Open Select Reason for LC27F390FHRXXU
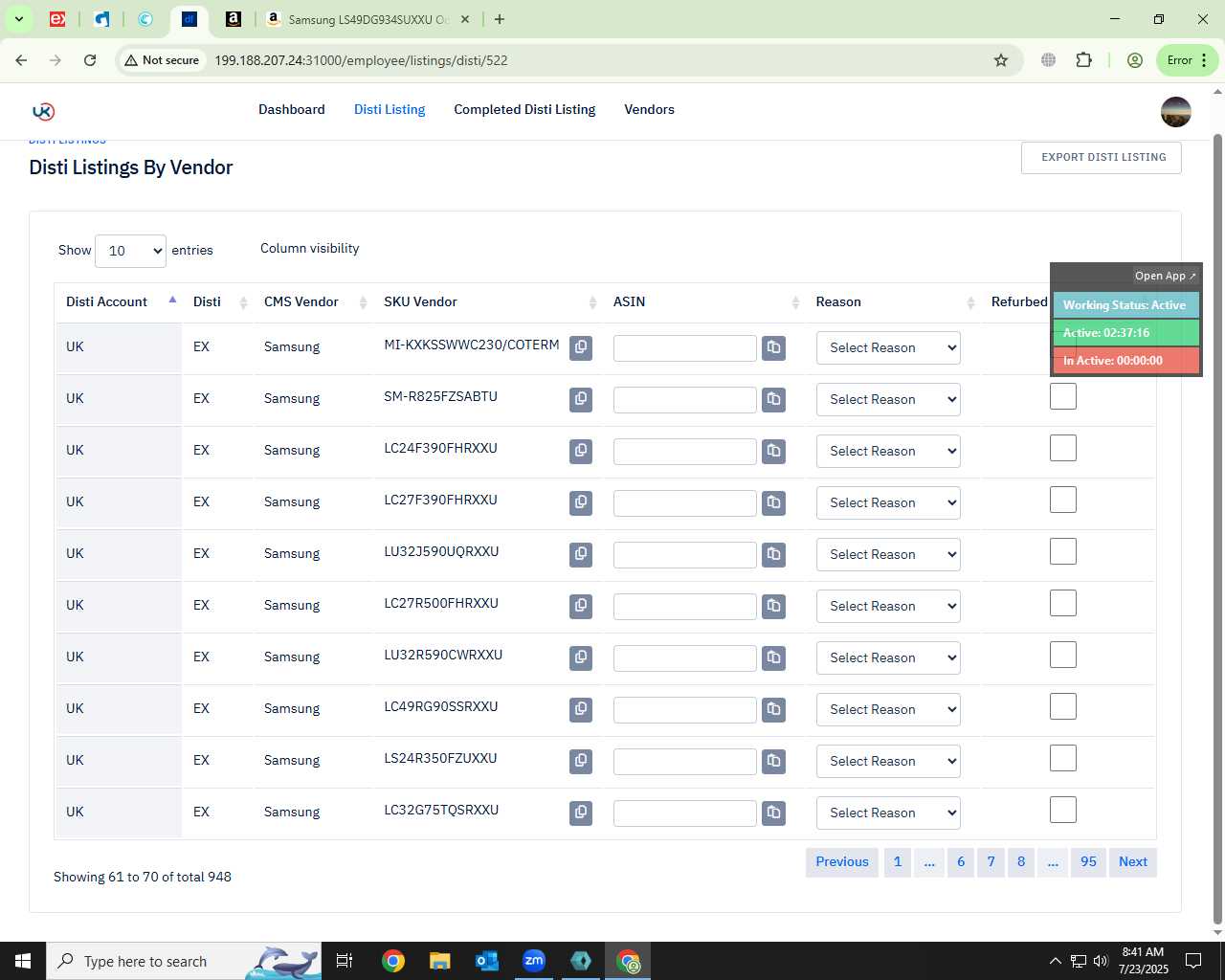 tap(888, 502)
